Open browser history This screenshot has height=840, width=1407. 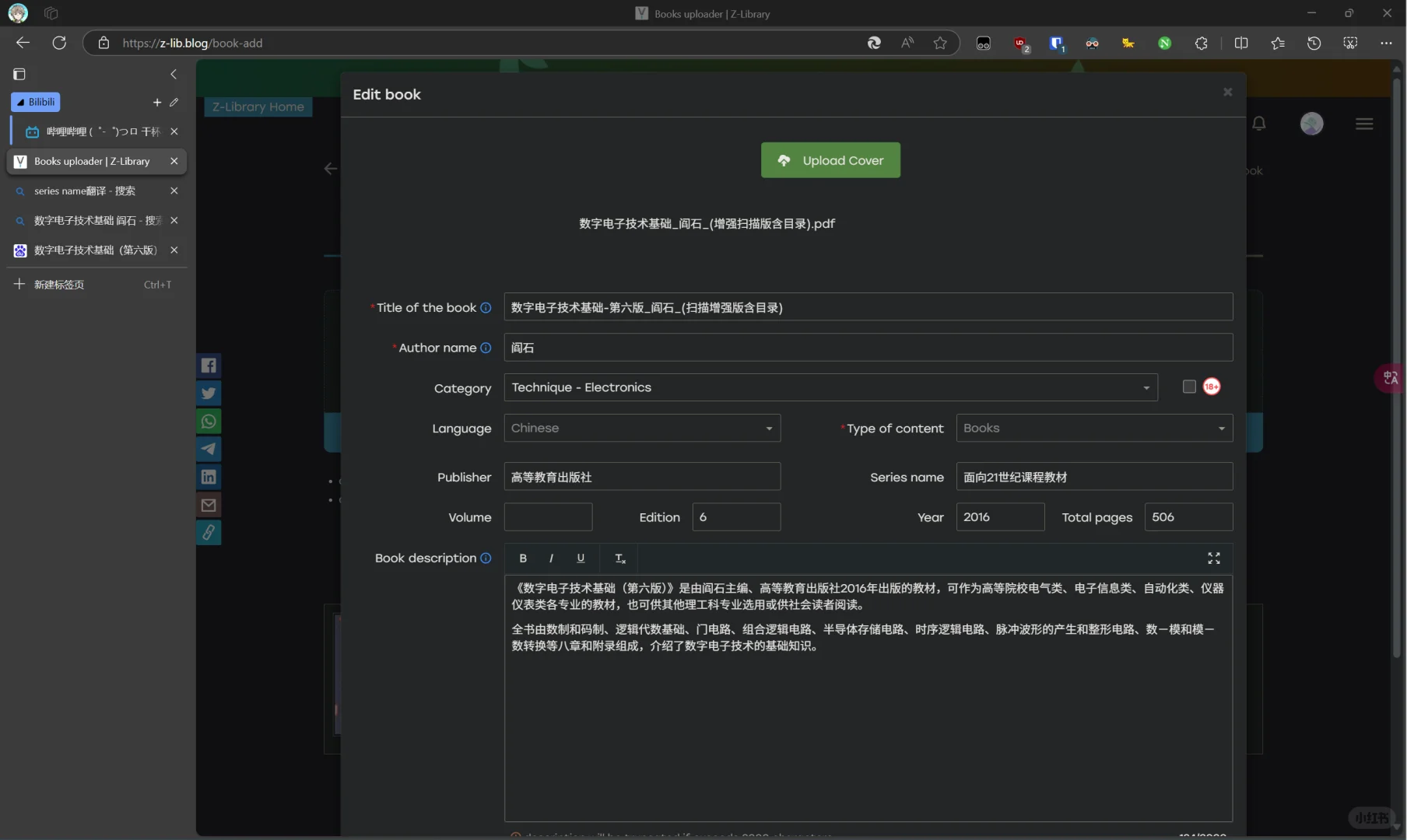click(1314, 43)
